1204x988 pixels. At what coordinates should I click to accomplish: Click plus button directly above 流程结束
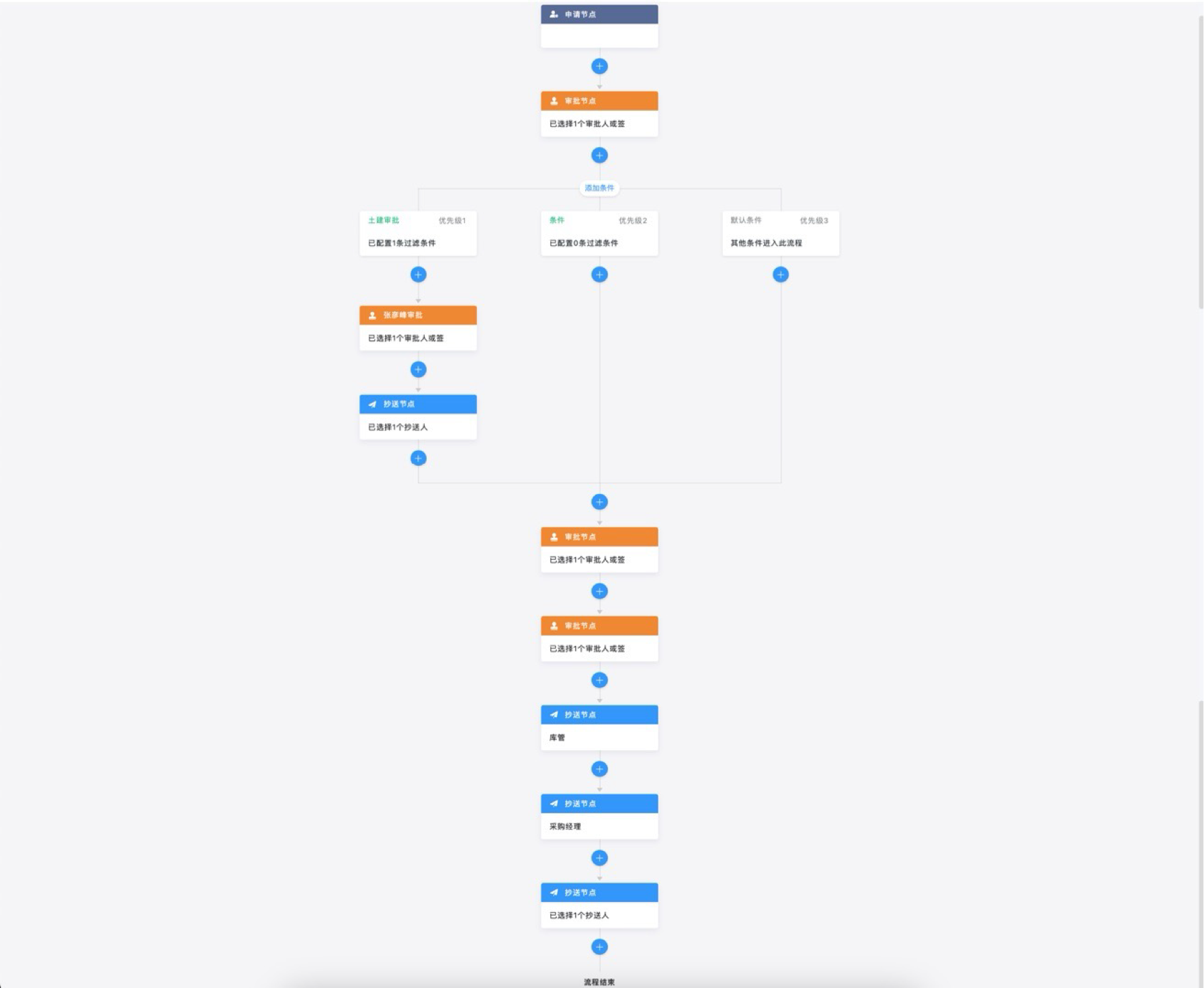click(x=599, y=947)
